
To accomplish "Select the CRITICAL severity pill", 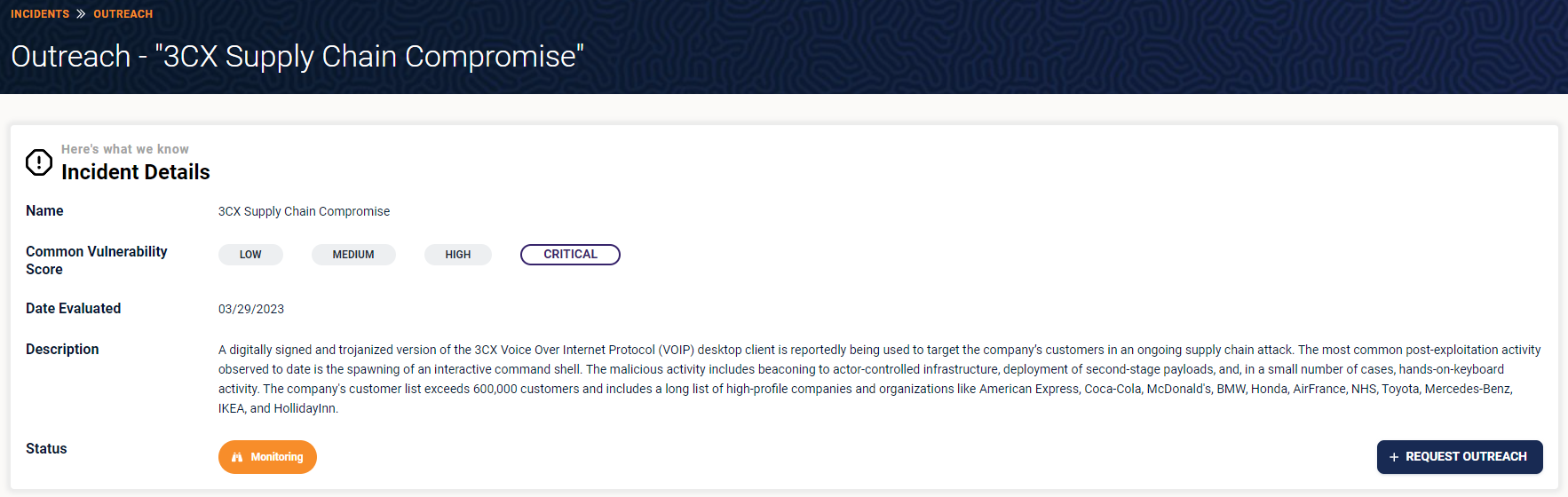I will [x=570, y=255].
